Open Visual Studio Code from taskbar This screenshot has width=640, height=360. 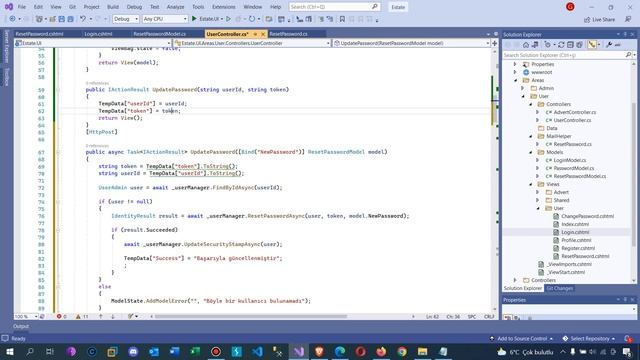coord(257,352)
